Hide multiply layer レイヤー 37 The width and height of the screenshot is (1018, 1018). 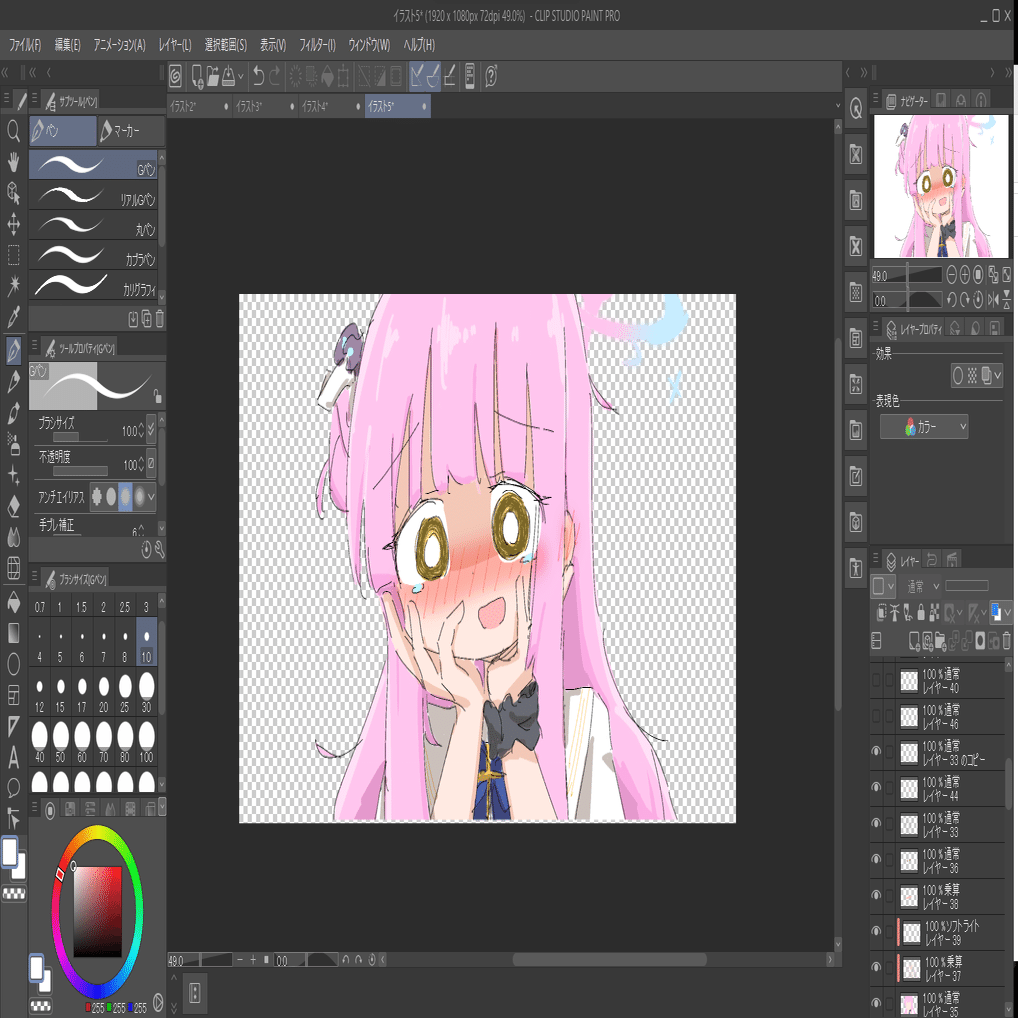point(876,967)
